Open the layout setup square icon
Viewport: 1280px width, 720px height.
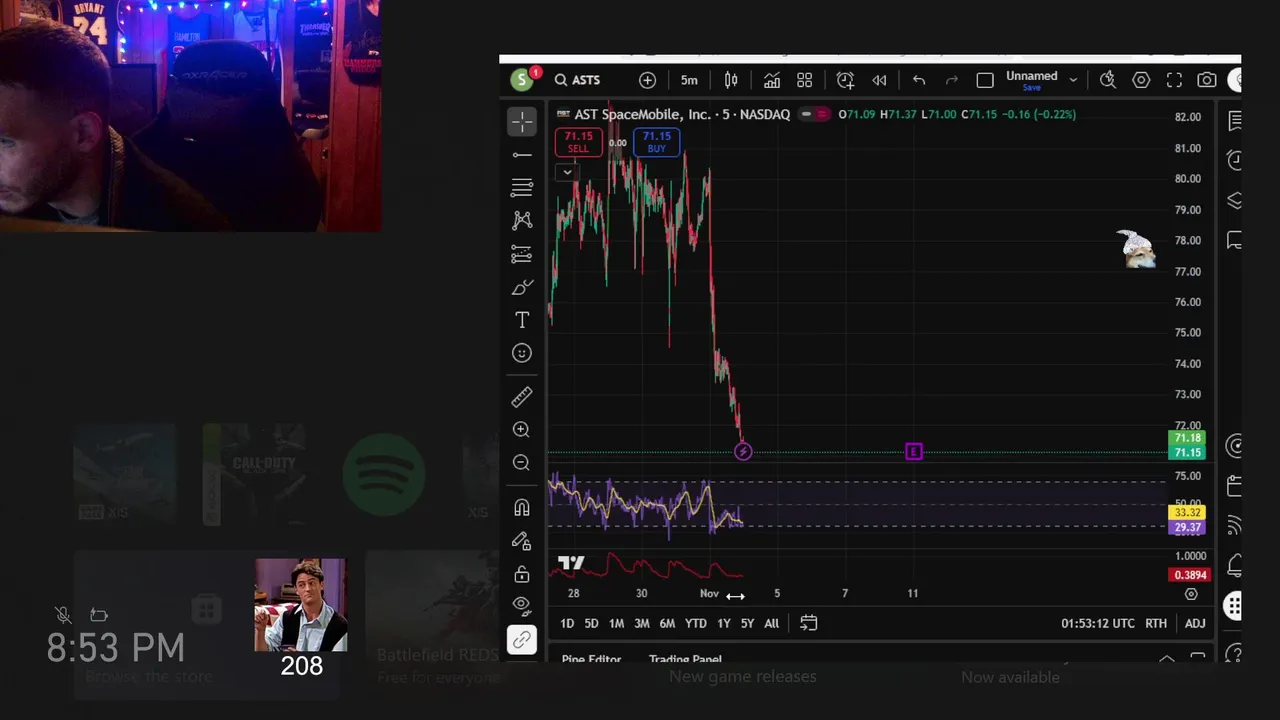point(985,80)
